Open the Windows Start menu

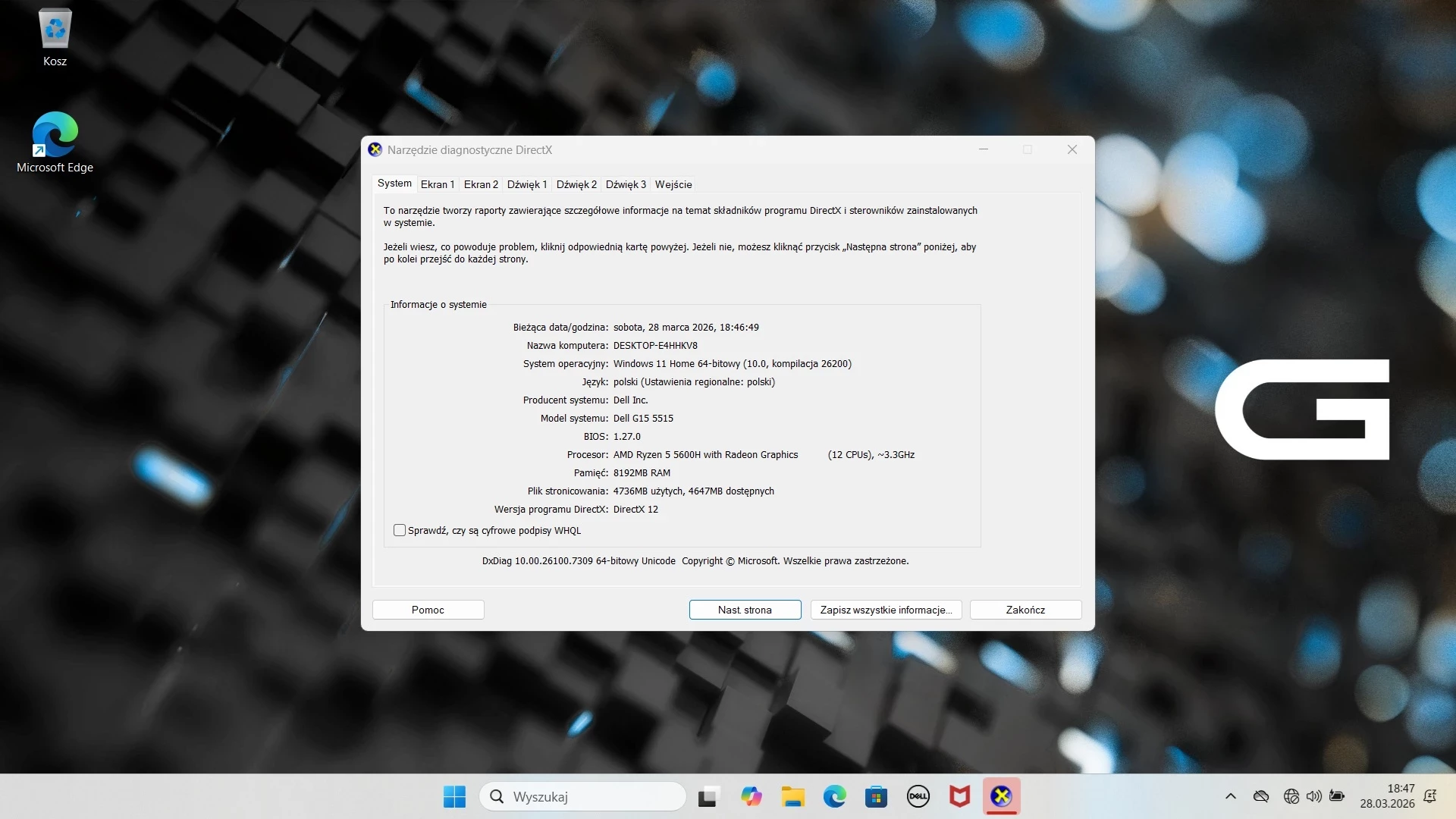click(x=453, y=796)
